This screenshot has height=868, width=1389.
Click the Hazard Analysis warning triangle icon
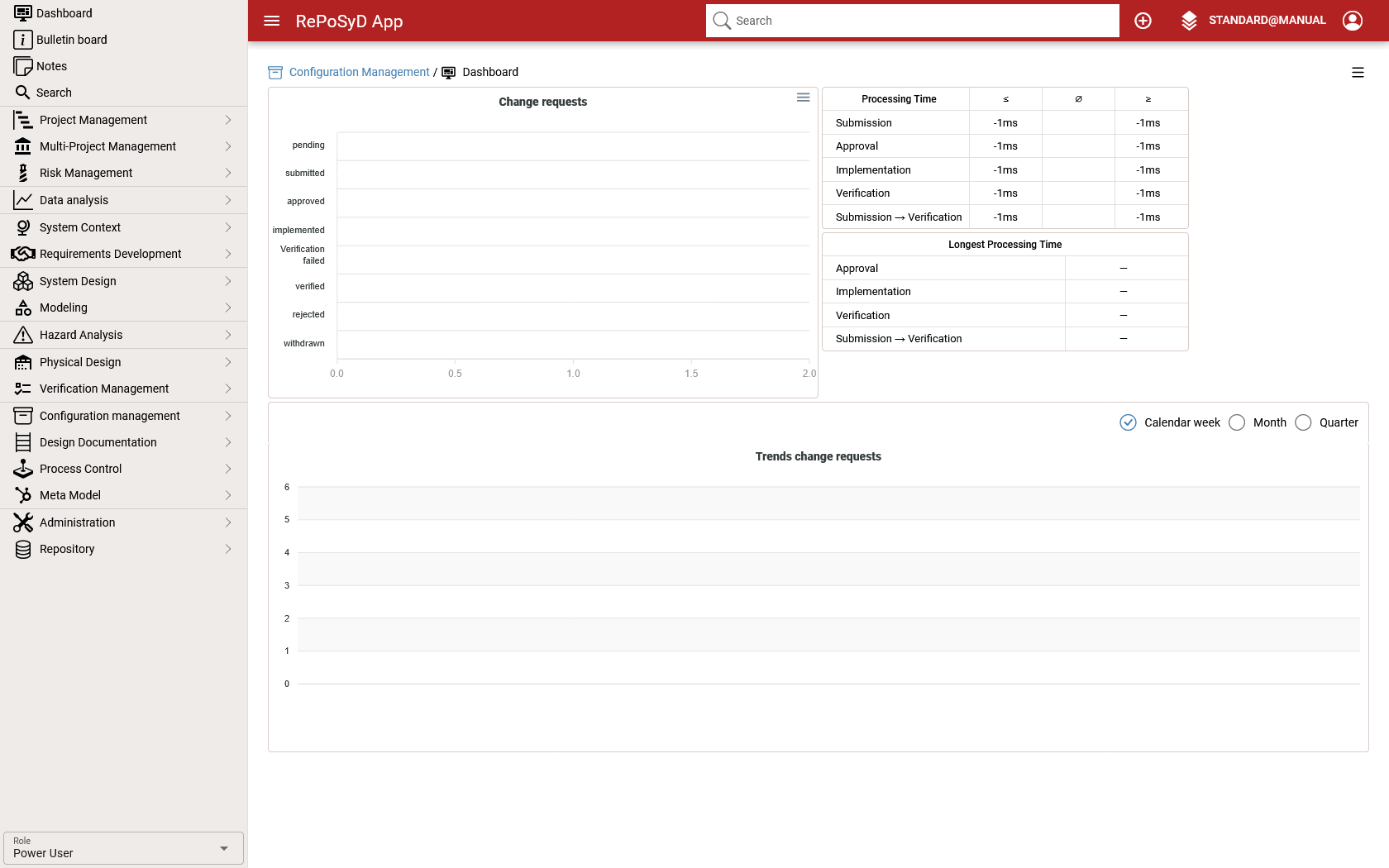tap(23, 335)
